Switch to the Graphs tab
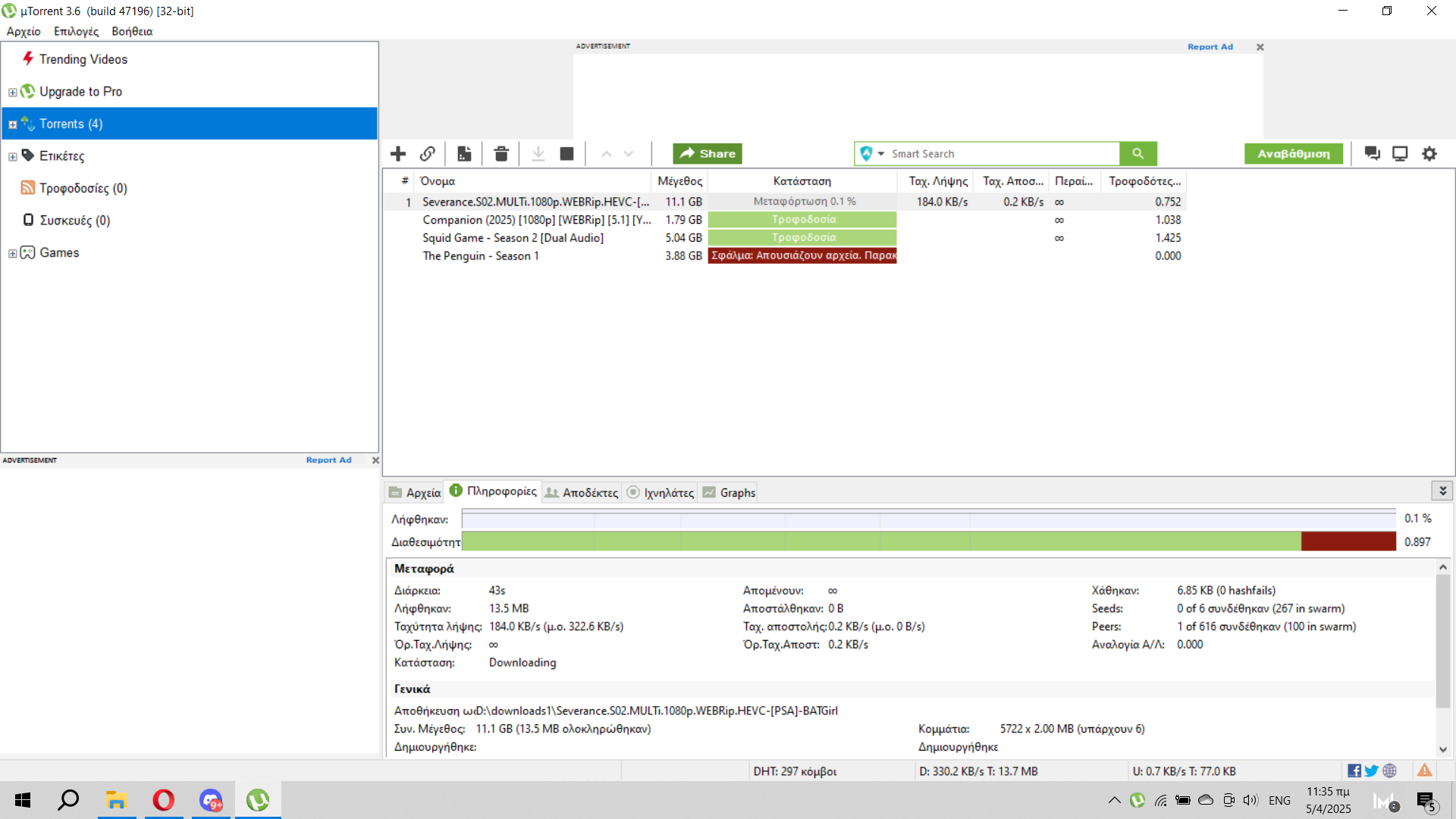Screen dimensions: 1456x819 [730, 492]
